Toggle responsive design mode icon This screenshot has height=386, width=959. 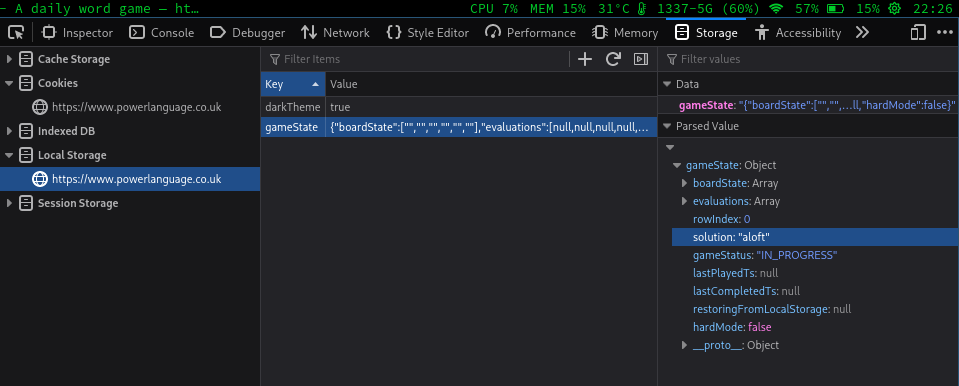[x=918, y=32]
